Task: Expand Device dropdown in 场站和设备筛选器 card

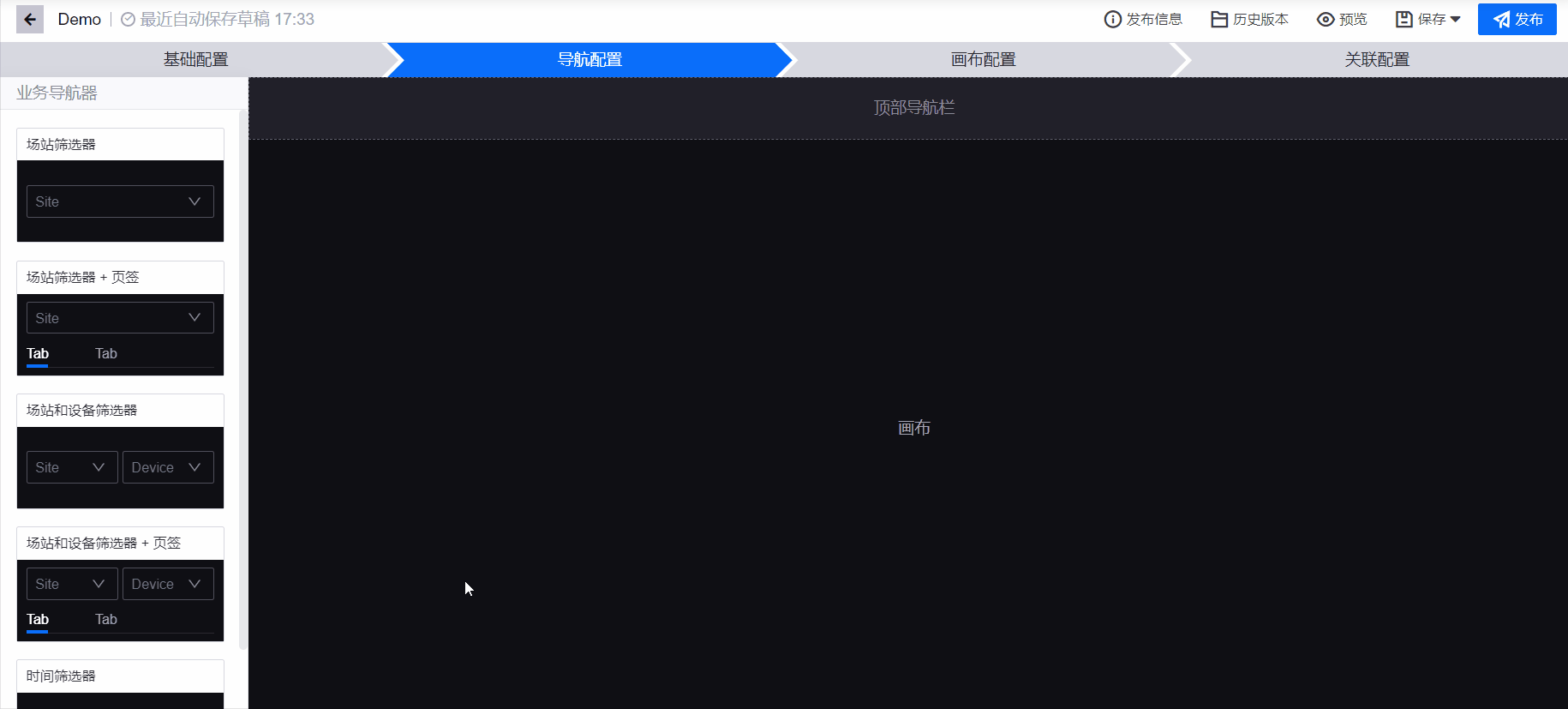Action: [x=168, y=467]
